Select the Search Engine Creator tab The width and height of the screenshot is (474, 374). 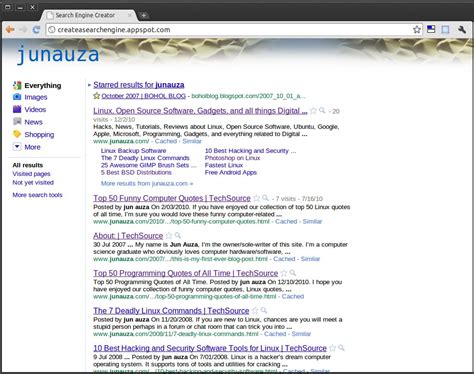[88, 15]
